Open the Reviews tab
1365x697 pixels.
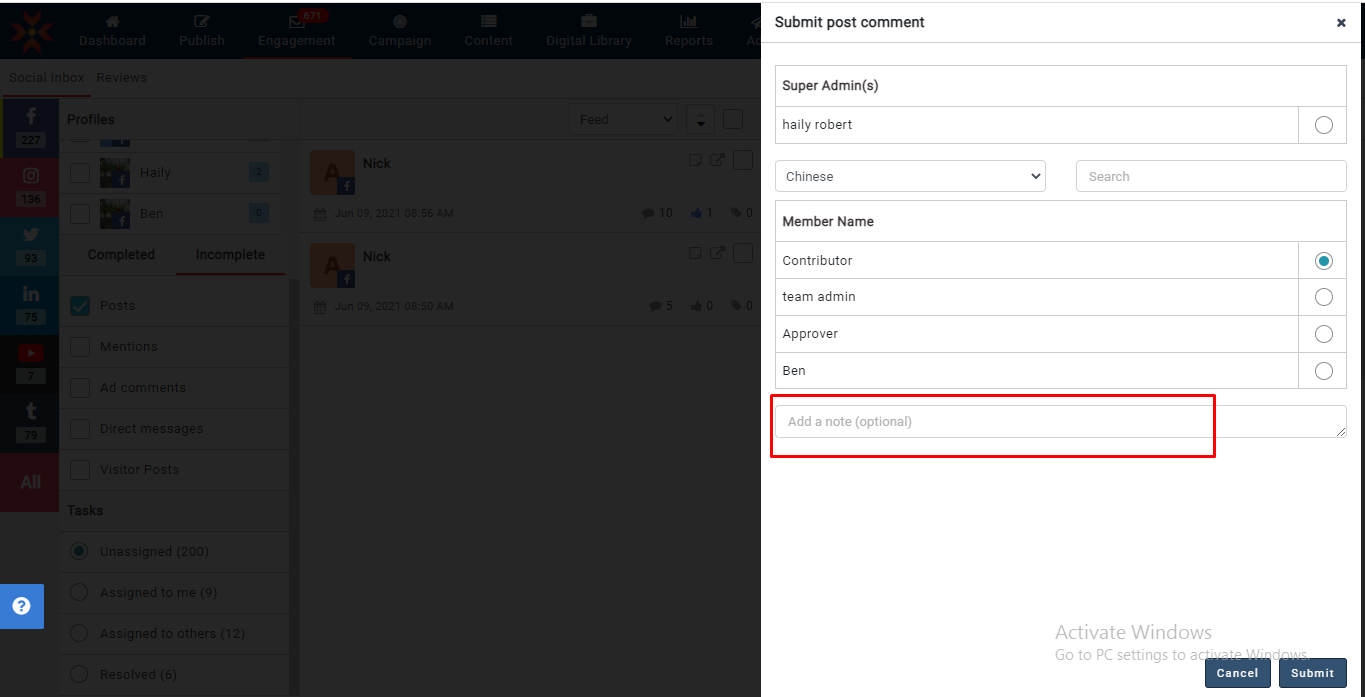(x=121, y=78)
